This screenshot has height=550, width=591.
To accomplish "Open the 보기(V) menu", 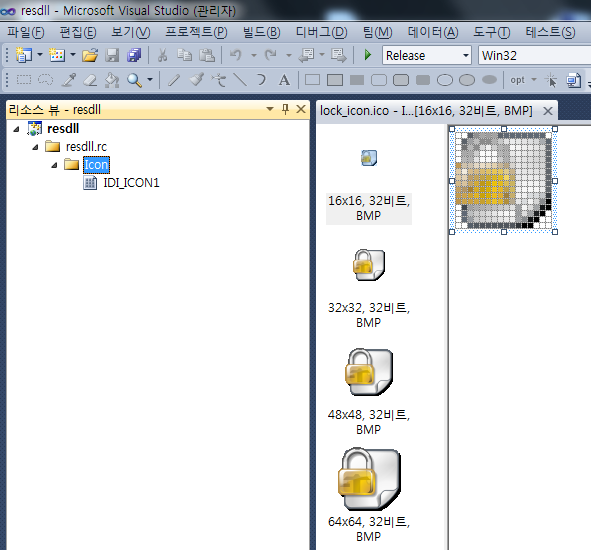I will click(130, 32).
